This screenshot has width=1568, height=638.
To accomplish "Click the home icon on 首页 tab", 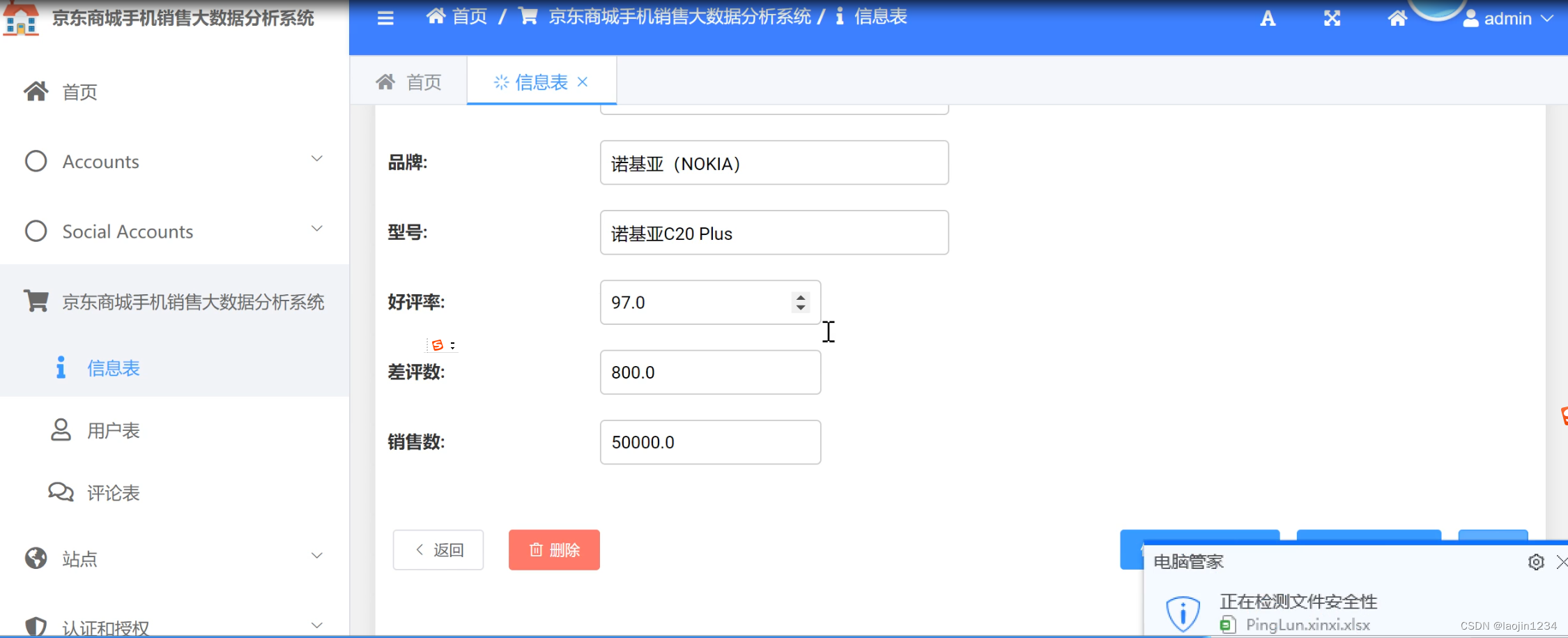I will [x=385, y=82].
